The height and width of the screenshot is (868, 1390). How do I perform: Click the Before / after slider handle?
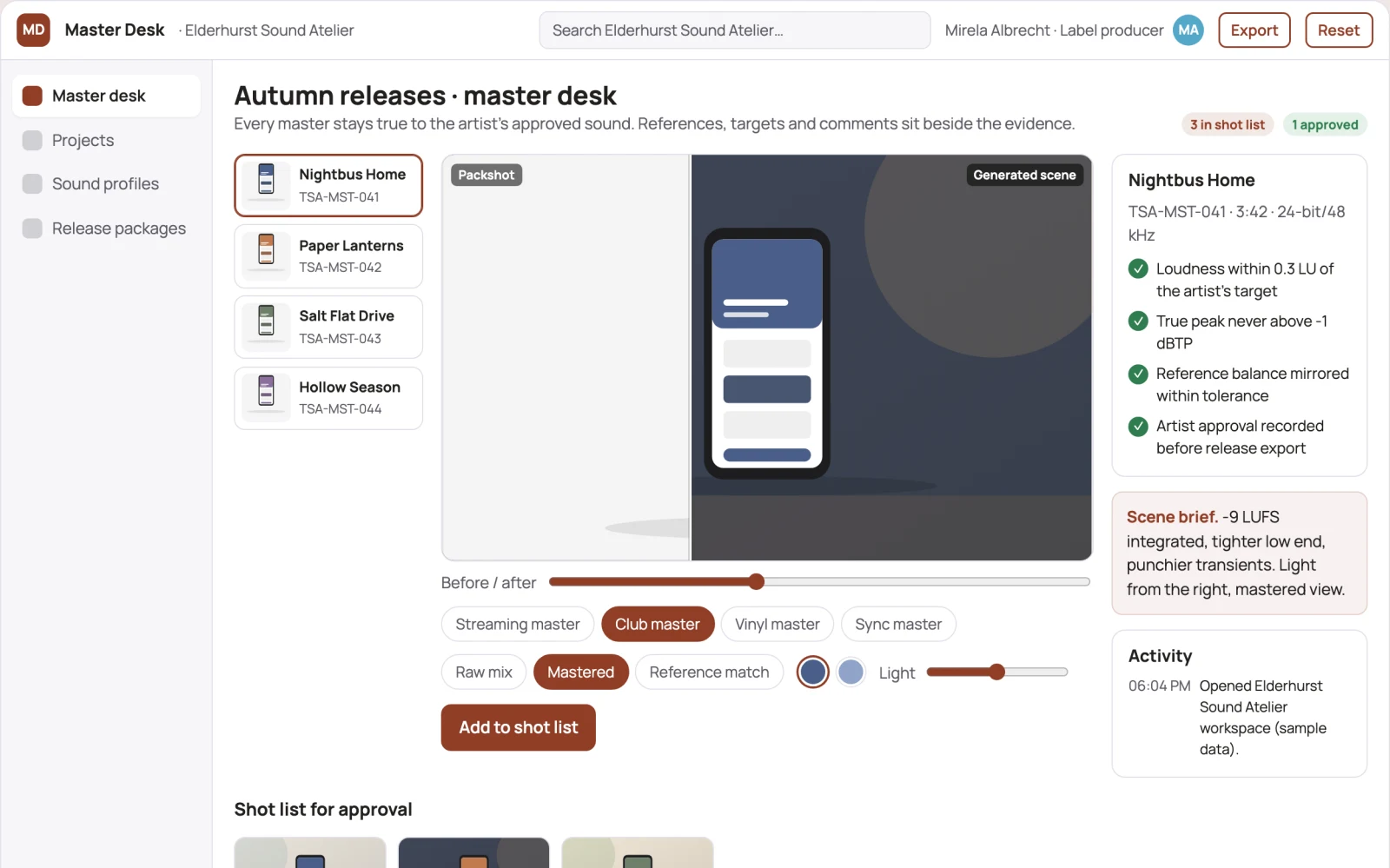[757, 581]
